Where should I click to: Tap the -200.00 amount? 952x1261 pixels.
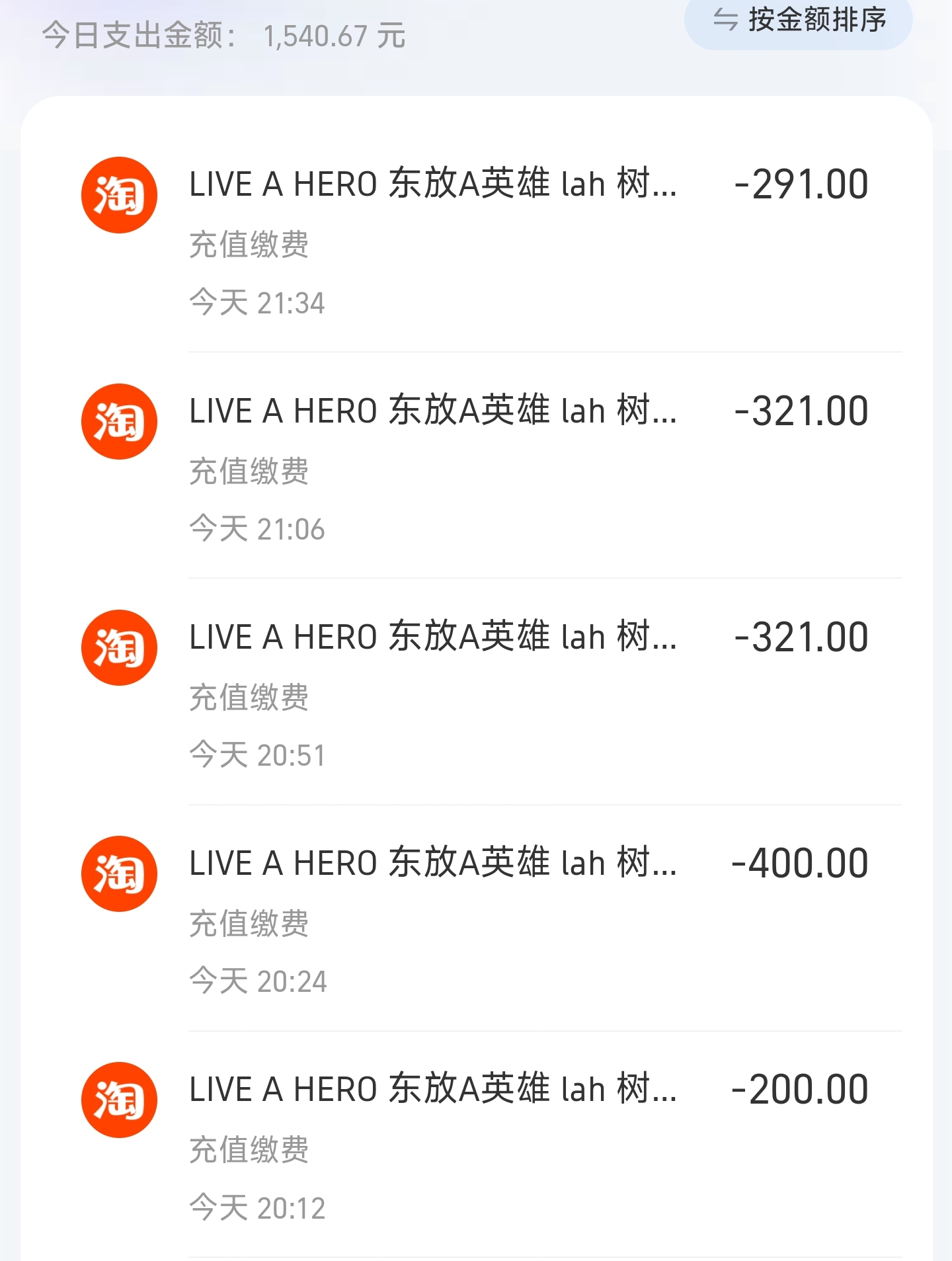(799, 1089)
